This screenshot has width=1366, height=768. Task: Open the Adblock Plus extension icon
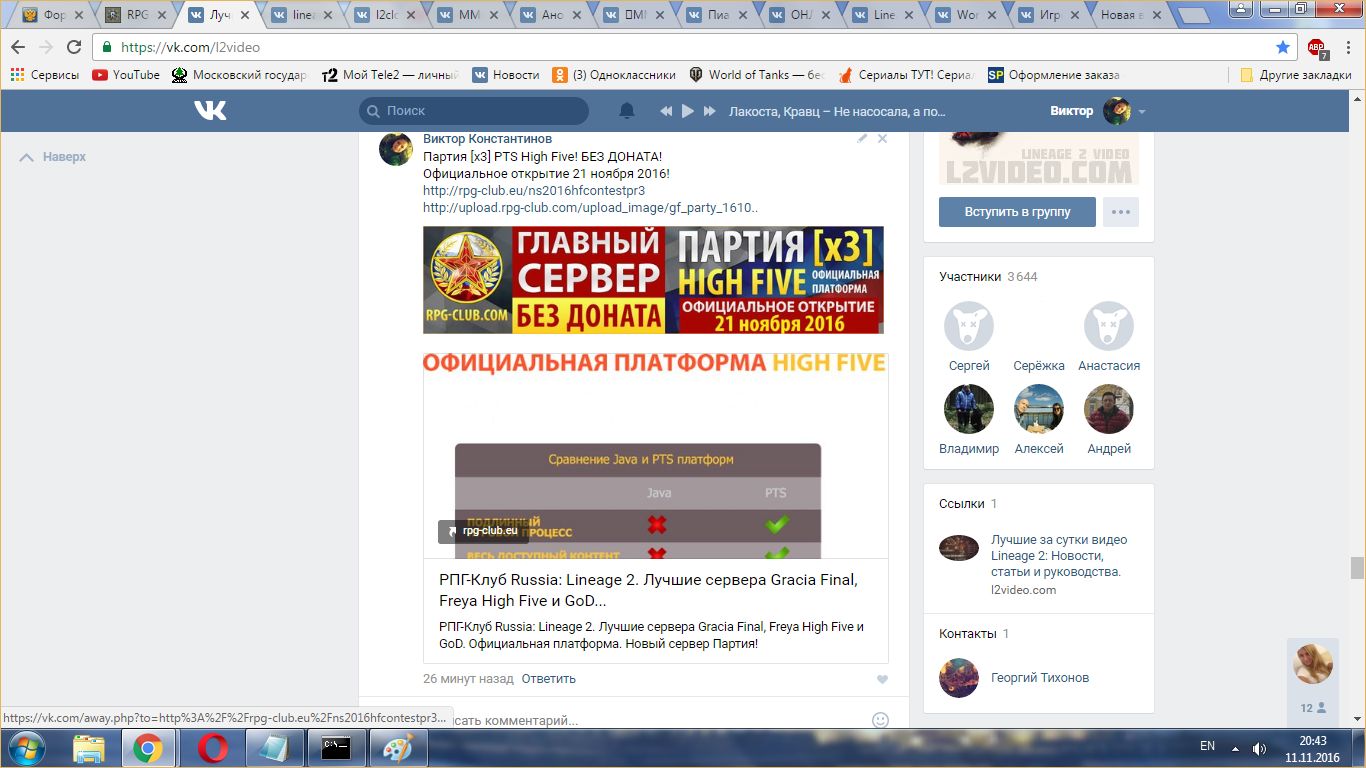click(x=1317, y=47)
